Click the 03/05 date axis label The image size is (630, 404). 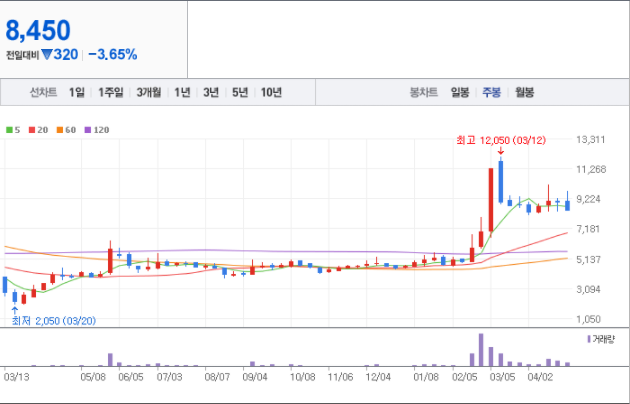(502, 377)
